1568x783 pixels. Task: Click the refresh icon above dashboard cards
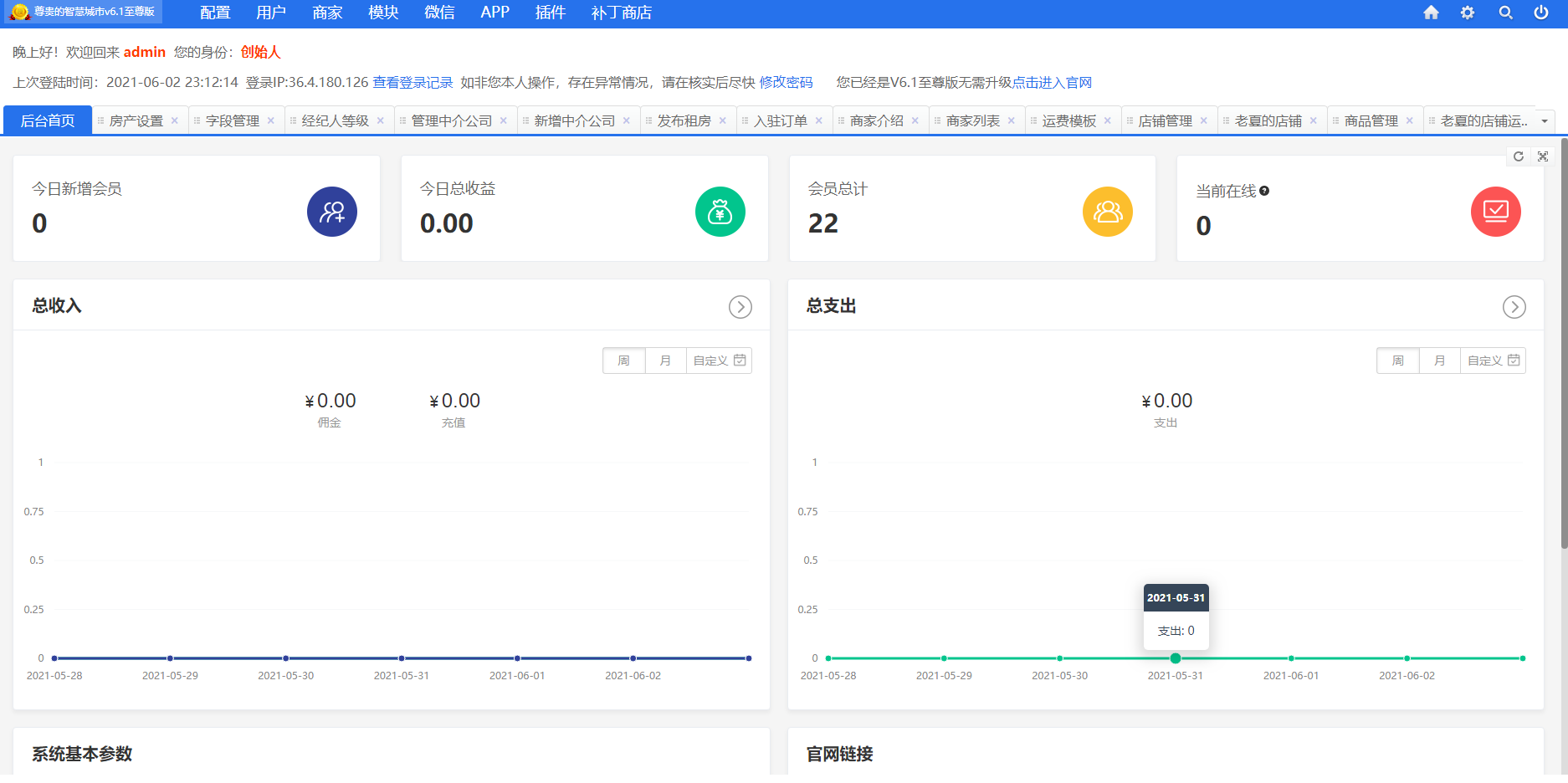(x=1519, y=156)
